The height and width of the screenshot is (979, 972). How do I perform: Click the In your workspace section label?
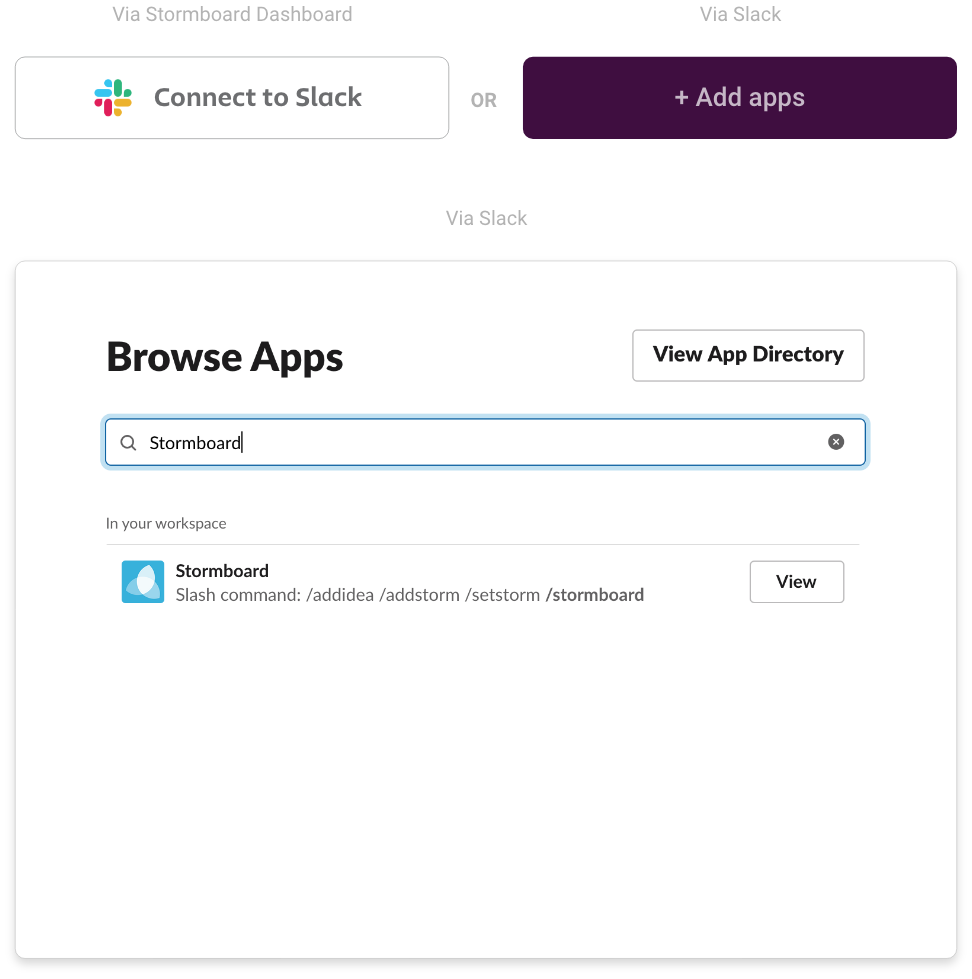click(x=166, y=523)
